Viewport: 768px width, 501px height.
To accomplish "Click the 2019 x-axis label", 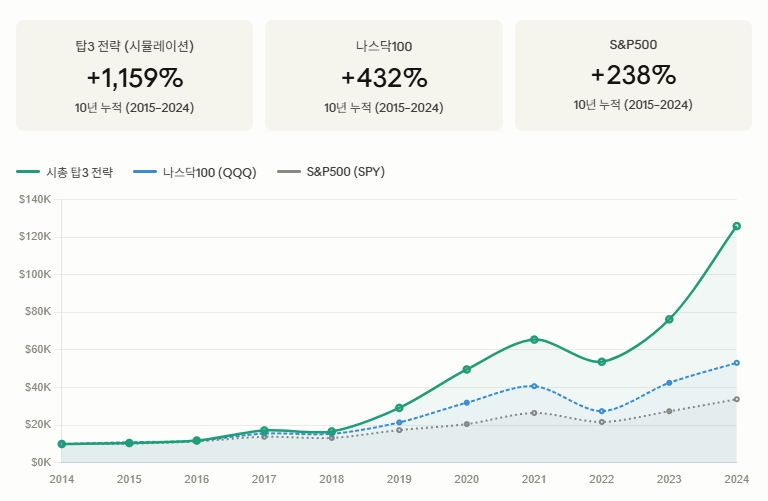I will coord(399,479).
